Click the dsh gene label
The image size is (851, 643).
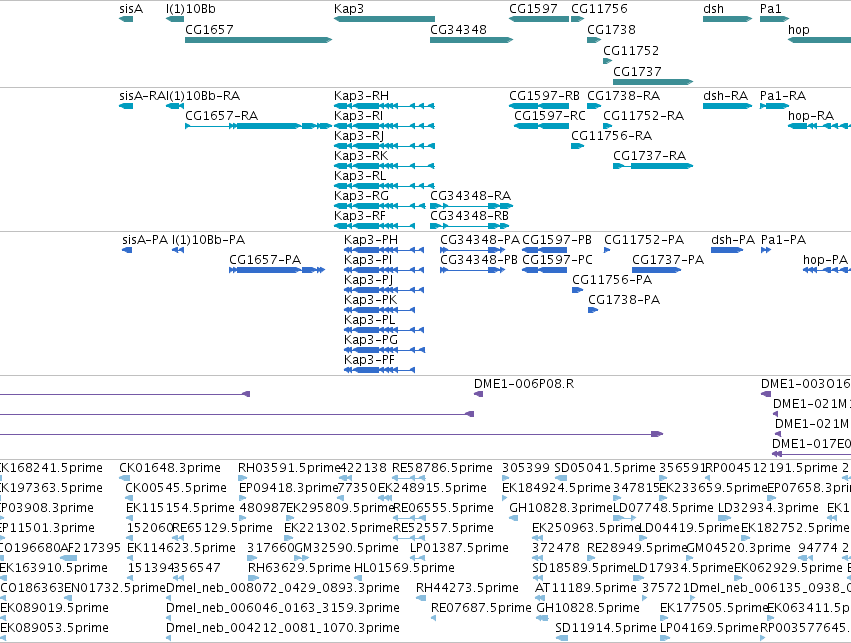713,9
